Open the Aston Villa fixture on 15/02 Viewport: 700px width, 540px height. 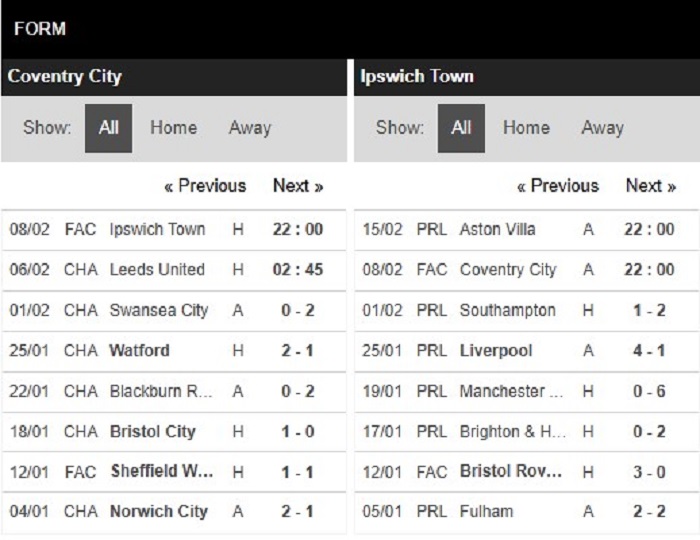(x=527, y=229)
